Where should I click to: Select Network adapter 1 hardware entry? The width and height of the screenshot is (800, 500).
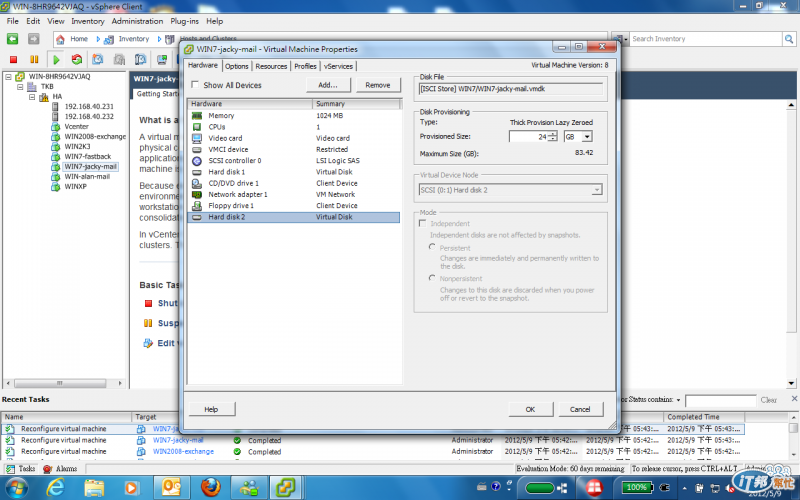(x=294, y=194)
